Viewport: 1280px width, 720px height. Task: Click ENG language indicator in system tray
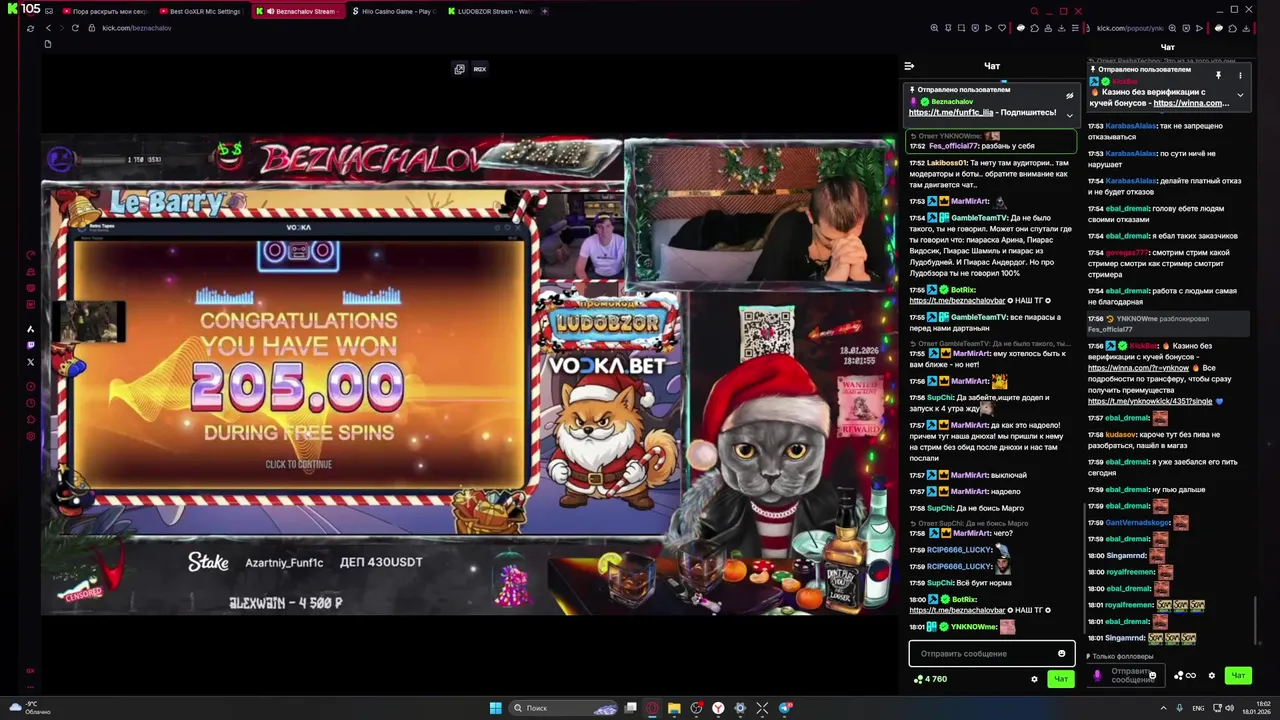[1198, 708]
